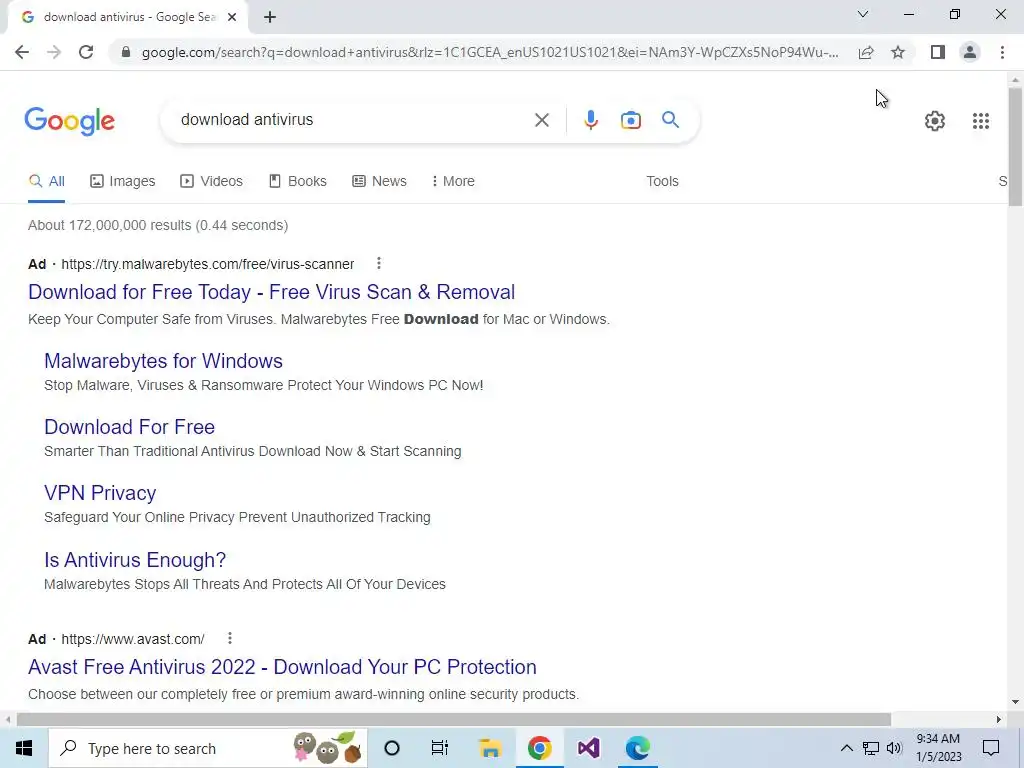
Task: Open Chrome side panel icon
Action: click(938, 52)
